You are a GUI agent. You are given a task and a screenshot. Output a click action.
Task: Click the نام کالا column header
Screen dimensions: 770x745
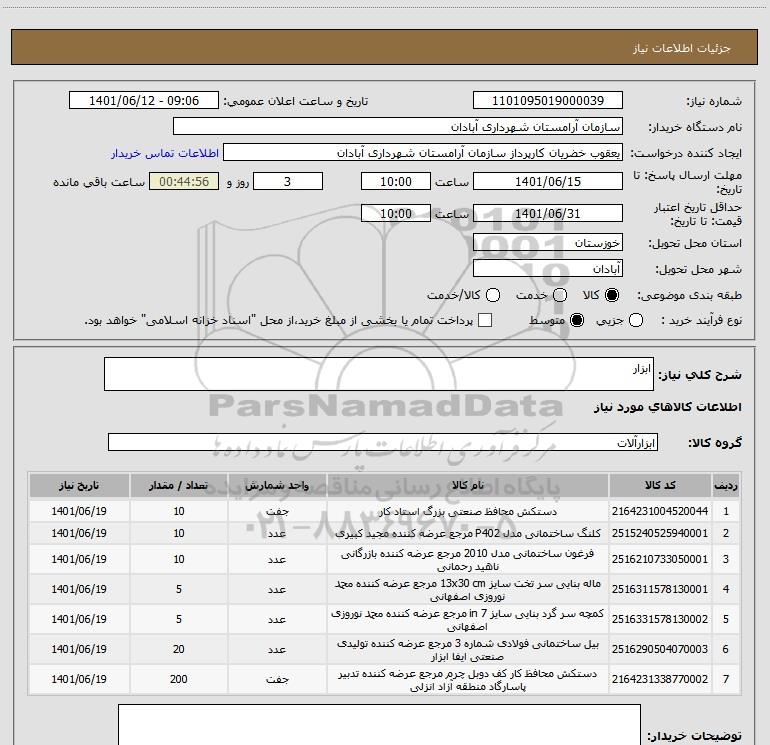point(468,486)
